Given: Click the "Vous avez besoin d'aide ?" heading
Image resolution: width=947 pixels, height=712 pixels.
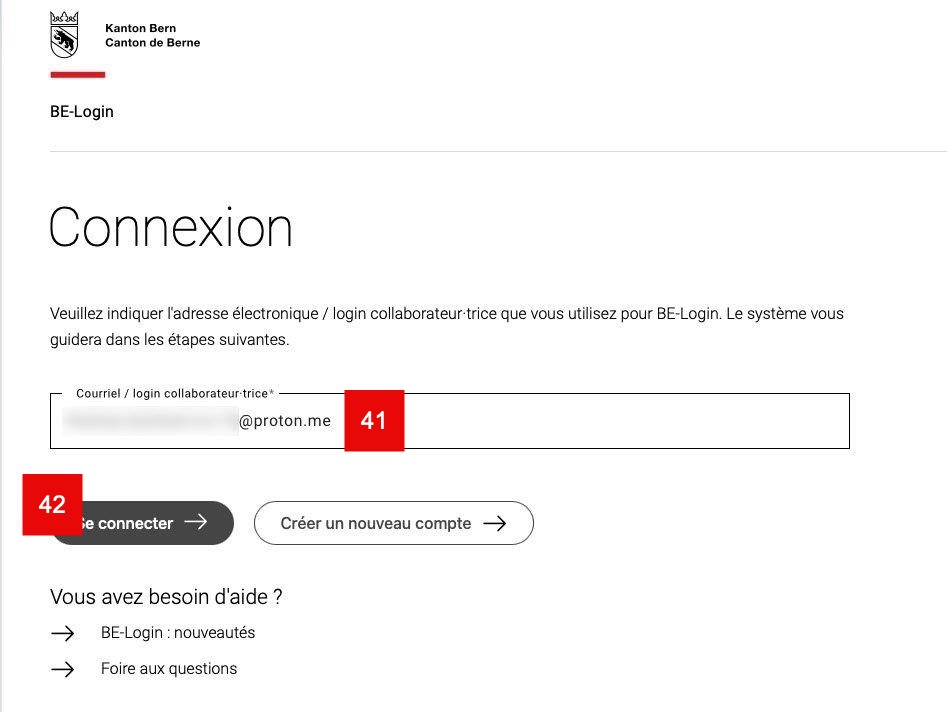Looking at the screenshot, I should (166, 597).
